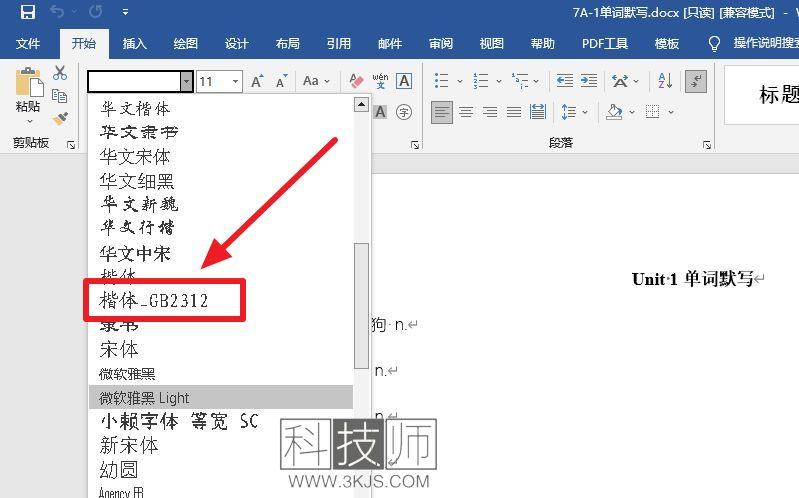Toggle Center alignment

(466, 112)
